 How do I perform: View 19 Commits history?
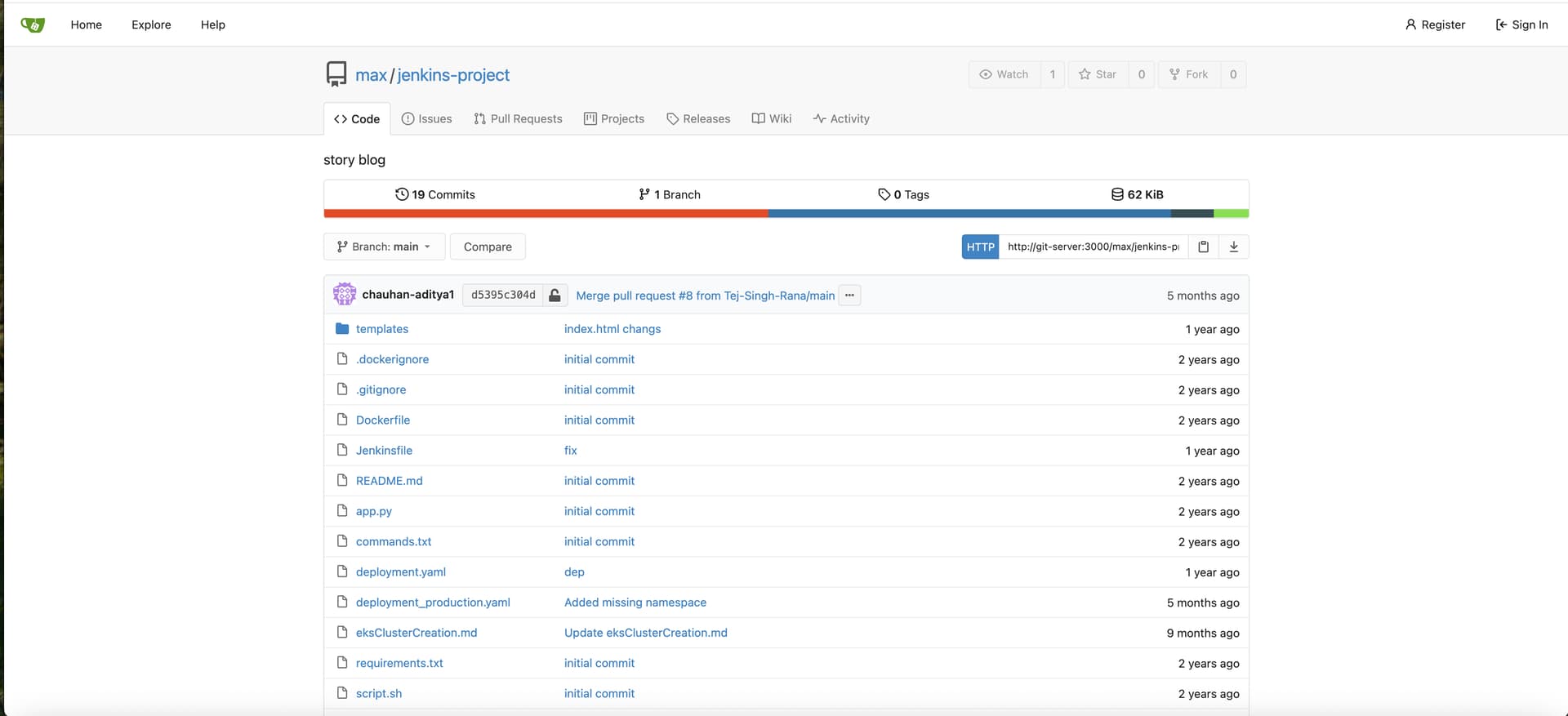435,194
